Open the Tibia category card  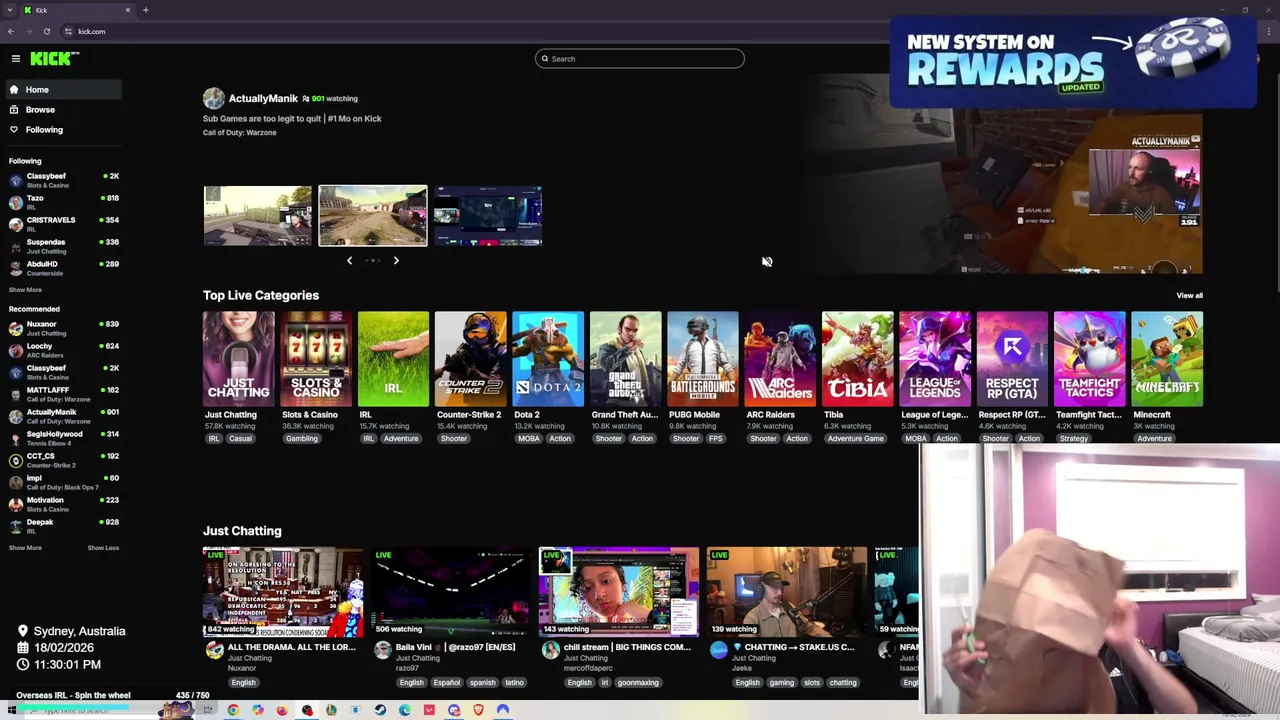[x=857, y=359]
